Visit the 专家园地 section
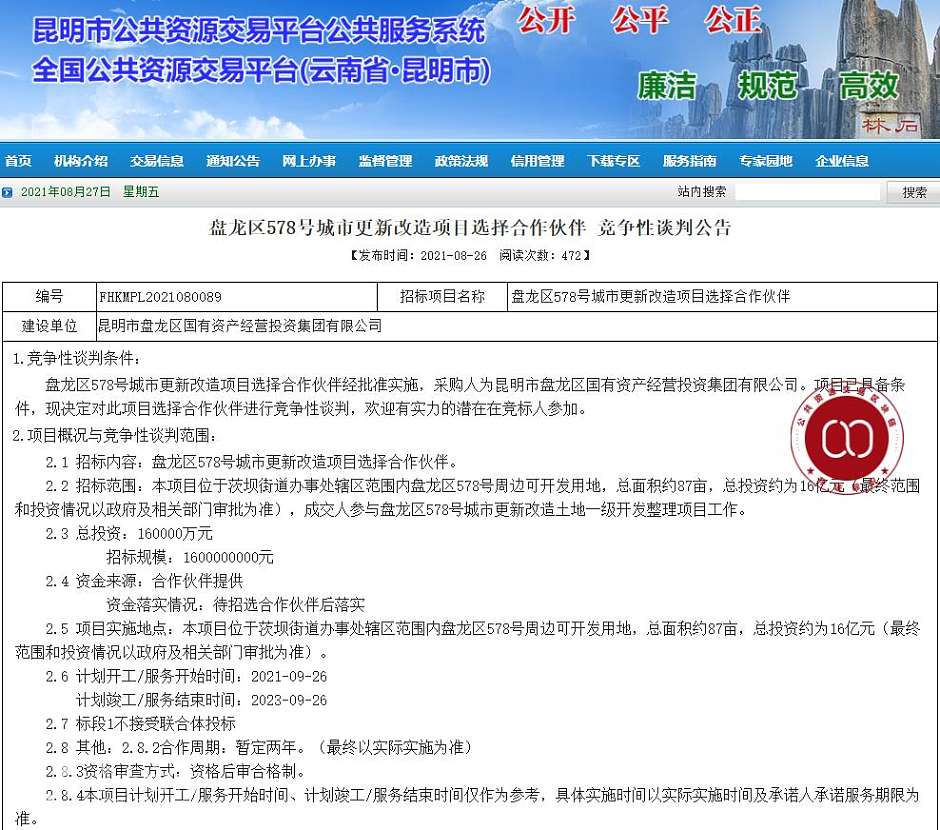Image resolution: width=940 pixels, height=830 pixels. (x=765, y=161)
